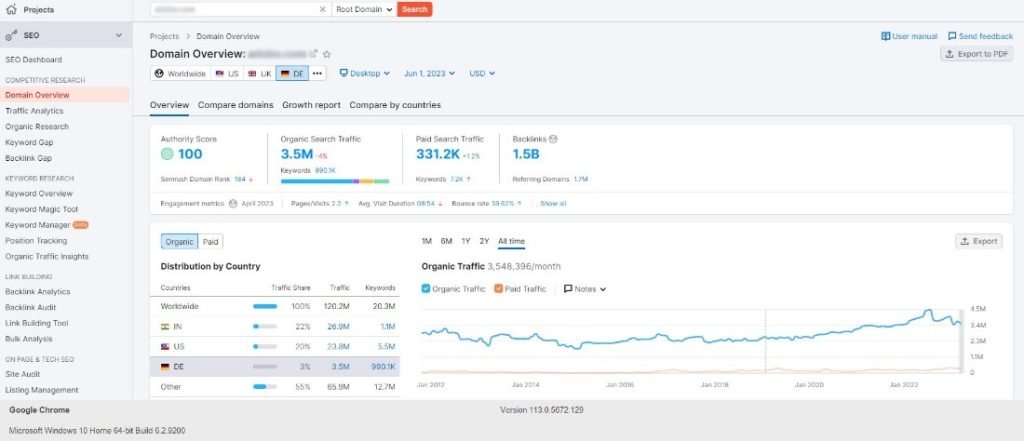Click the chart Export button
Viewport: 1024px width, 441px height.
coord(979,242)
